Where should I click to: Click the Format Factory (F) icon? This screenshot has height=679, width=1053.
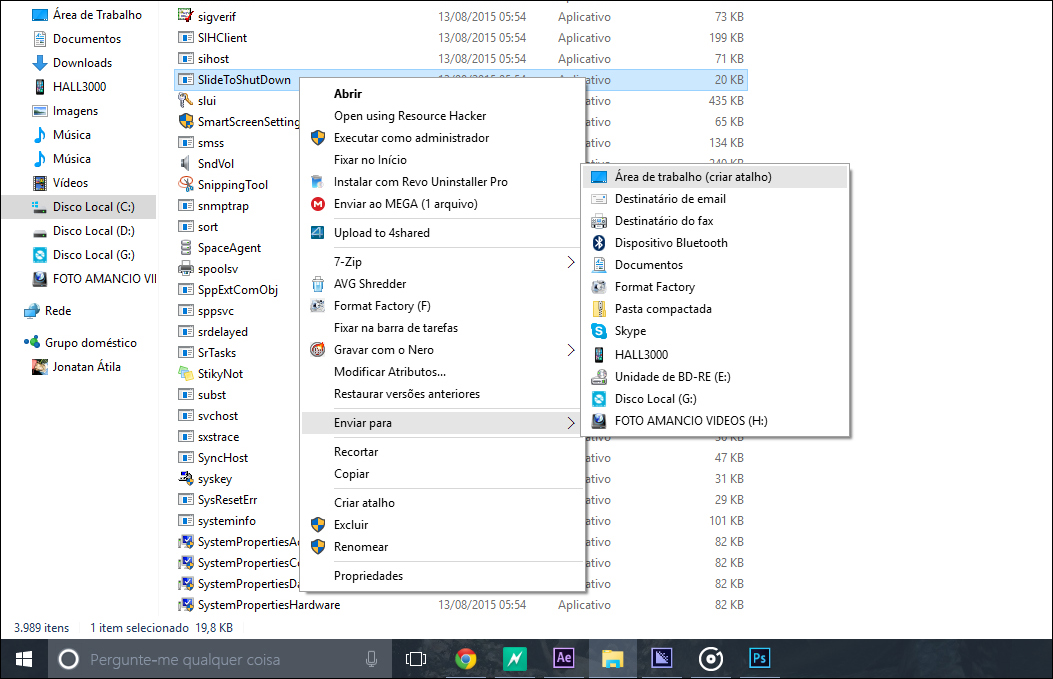(318, 306)
